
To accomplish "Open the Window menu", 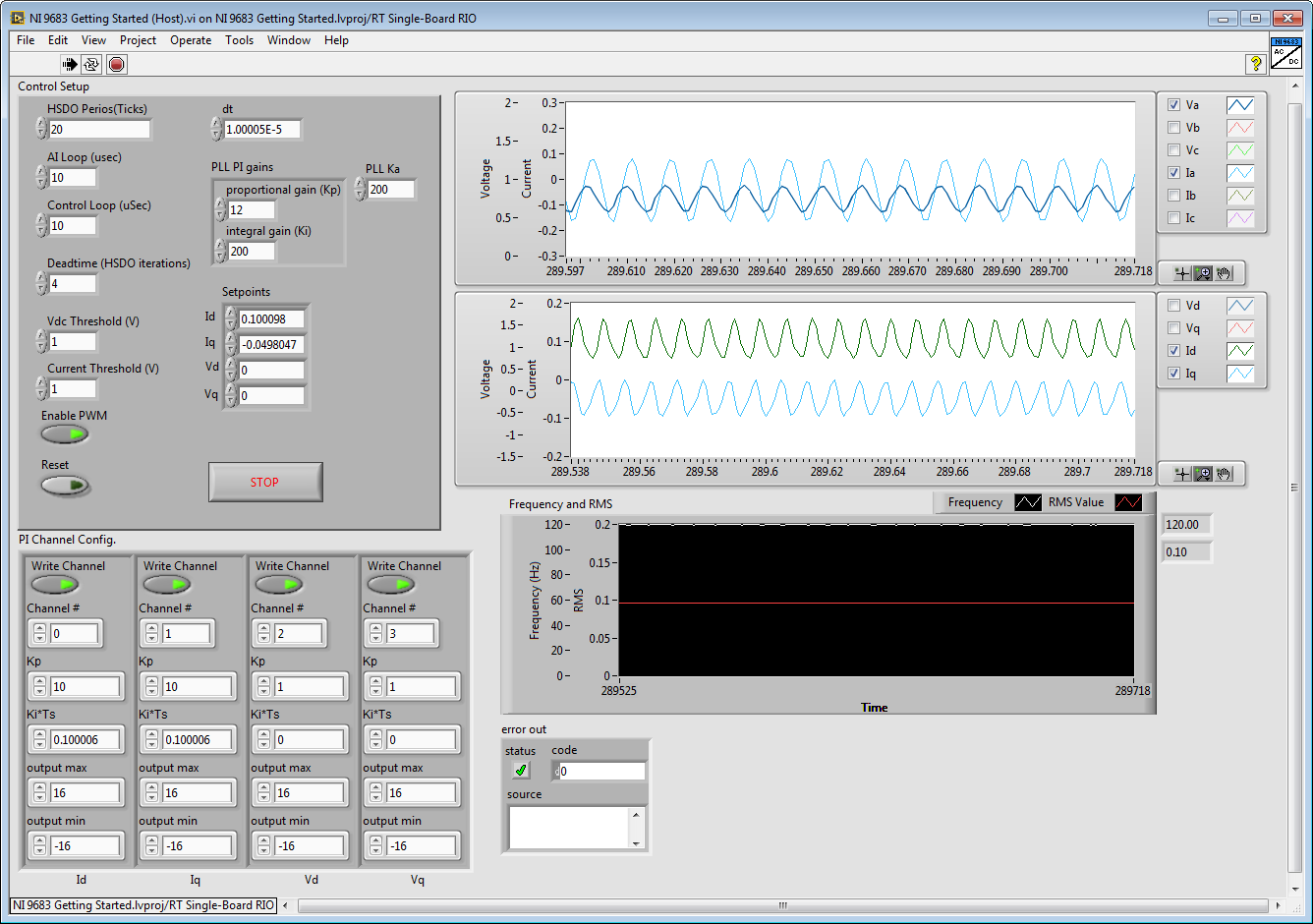I will point(289,40).
